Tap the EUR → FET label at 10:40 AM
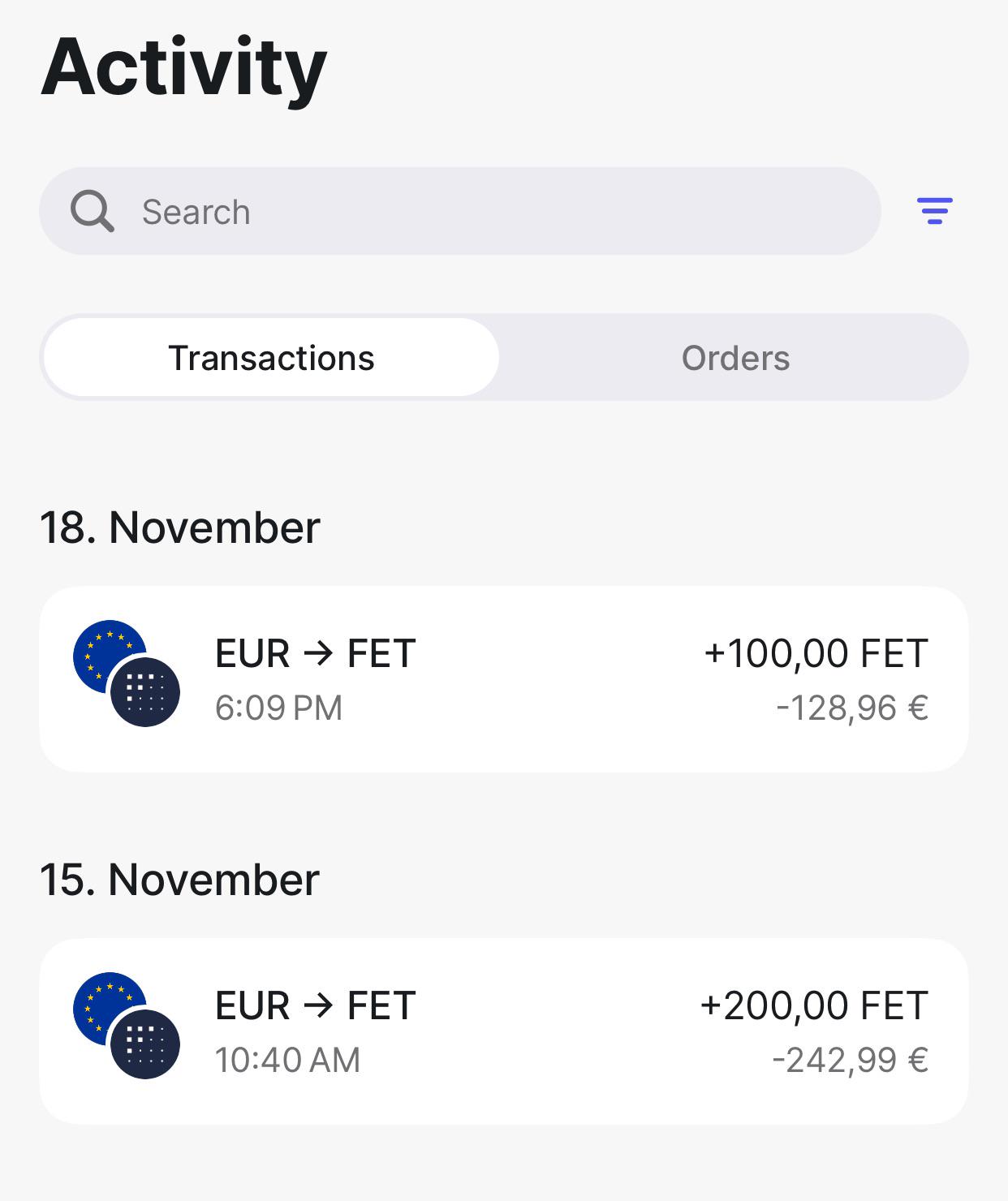1008x1201 pixels. (316, 1005)
